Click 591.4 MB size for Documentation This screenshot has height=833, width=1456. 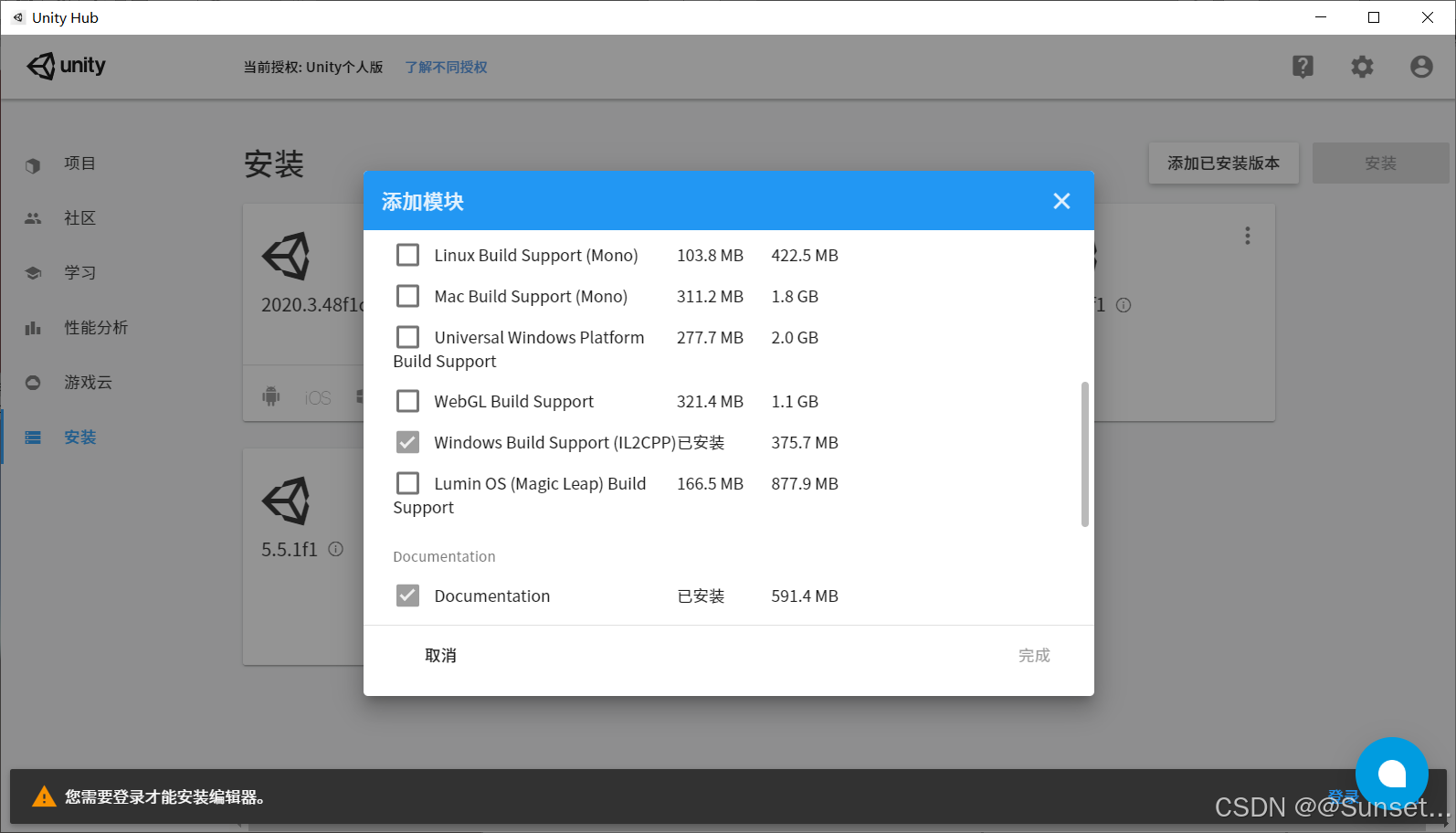pyautogui.click(x=805, y=596)
